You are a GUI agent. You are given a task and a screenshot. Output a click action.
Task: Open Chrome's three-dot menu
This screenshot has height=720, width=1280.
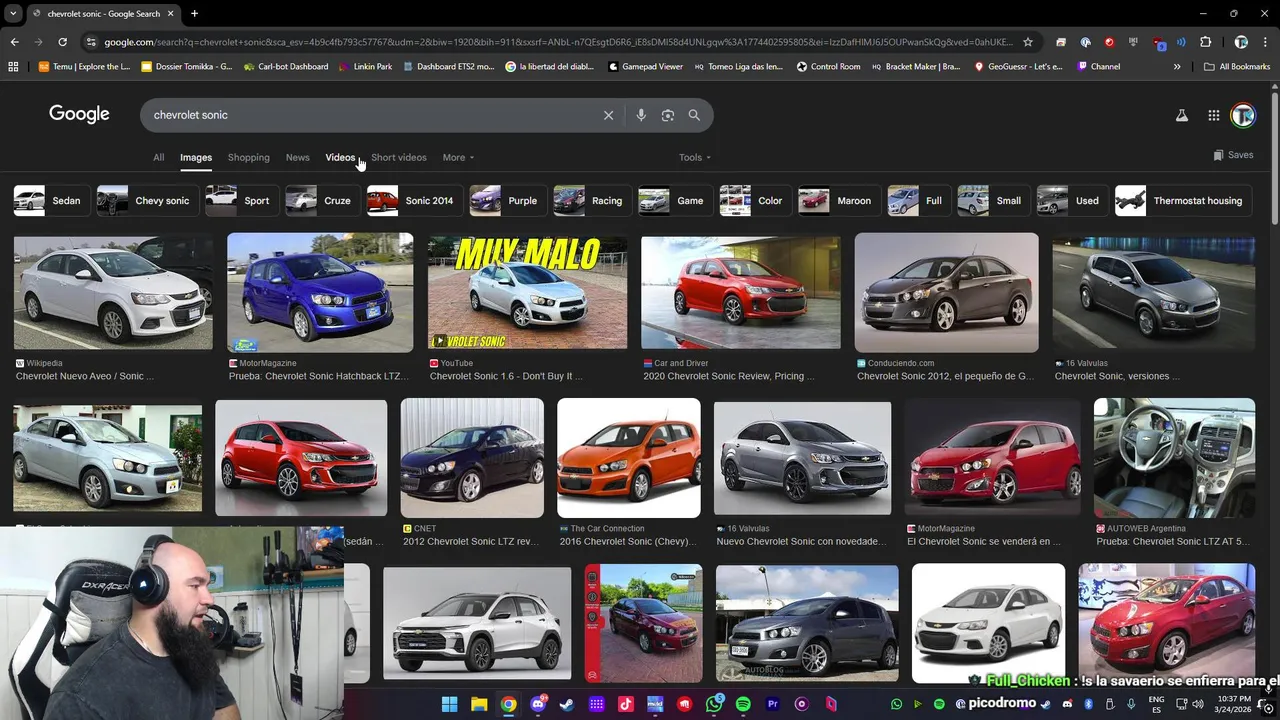(1267, 42)
